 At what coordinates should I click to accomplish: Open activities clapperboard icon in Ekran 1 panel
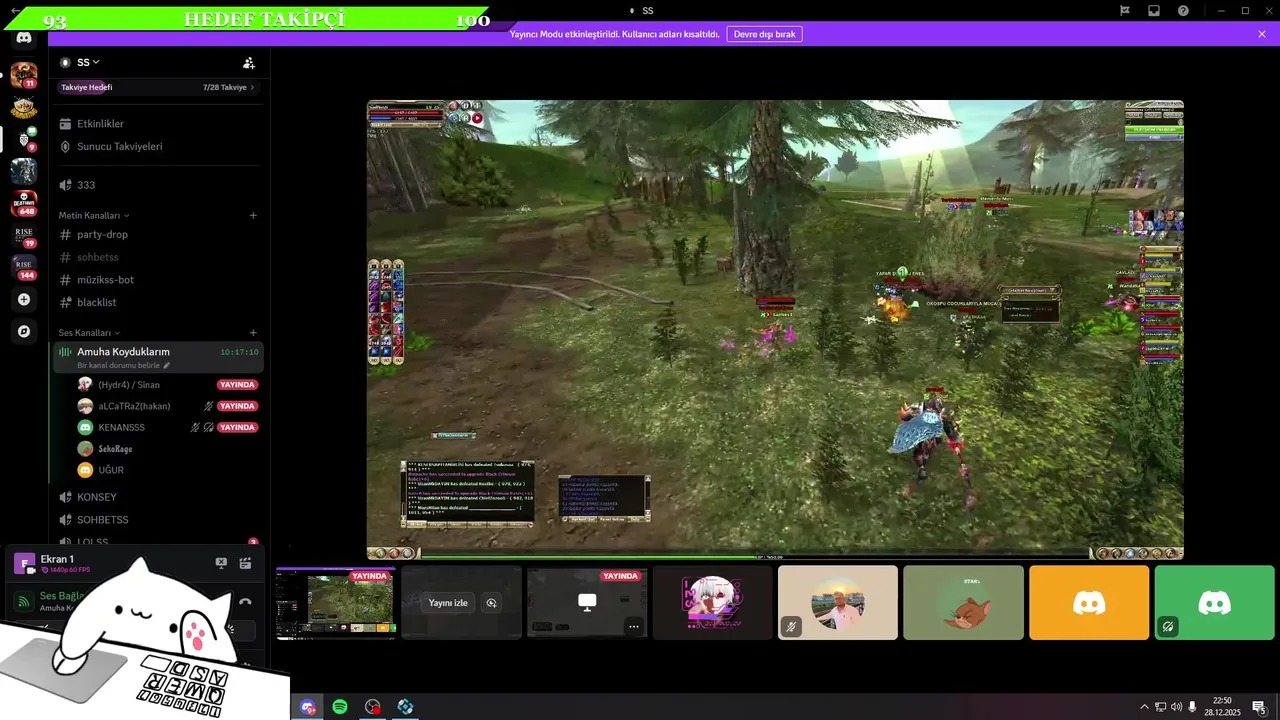coord(245,563)
